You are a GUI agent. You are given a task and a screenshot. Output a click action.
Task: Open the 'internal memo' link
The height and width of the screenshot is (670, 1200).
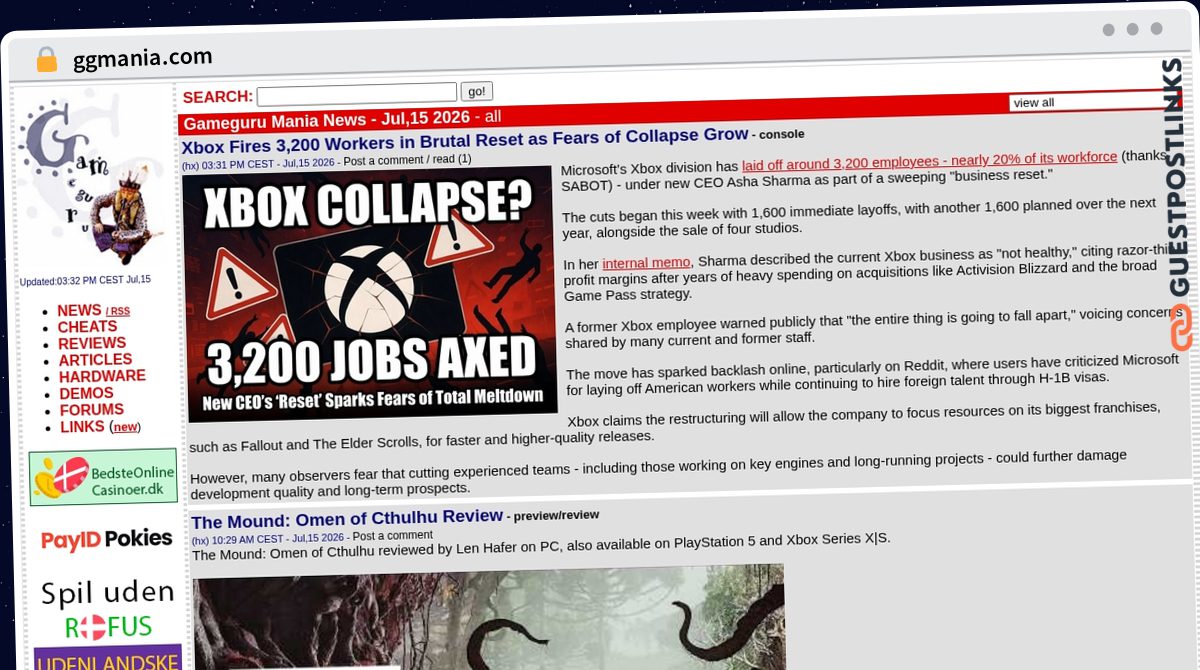coord(646,263)
